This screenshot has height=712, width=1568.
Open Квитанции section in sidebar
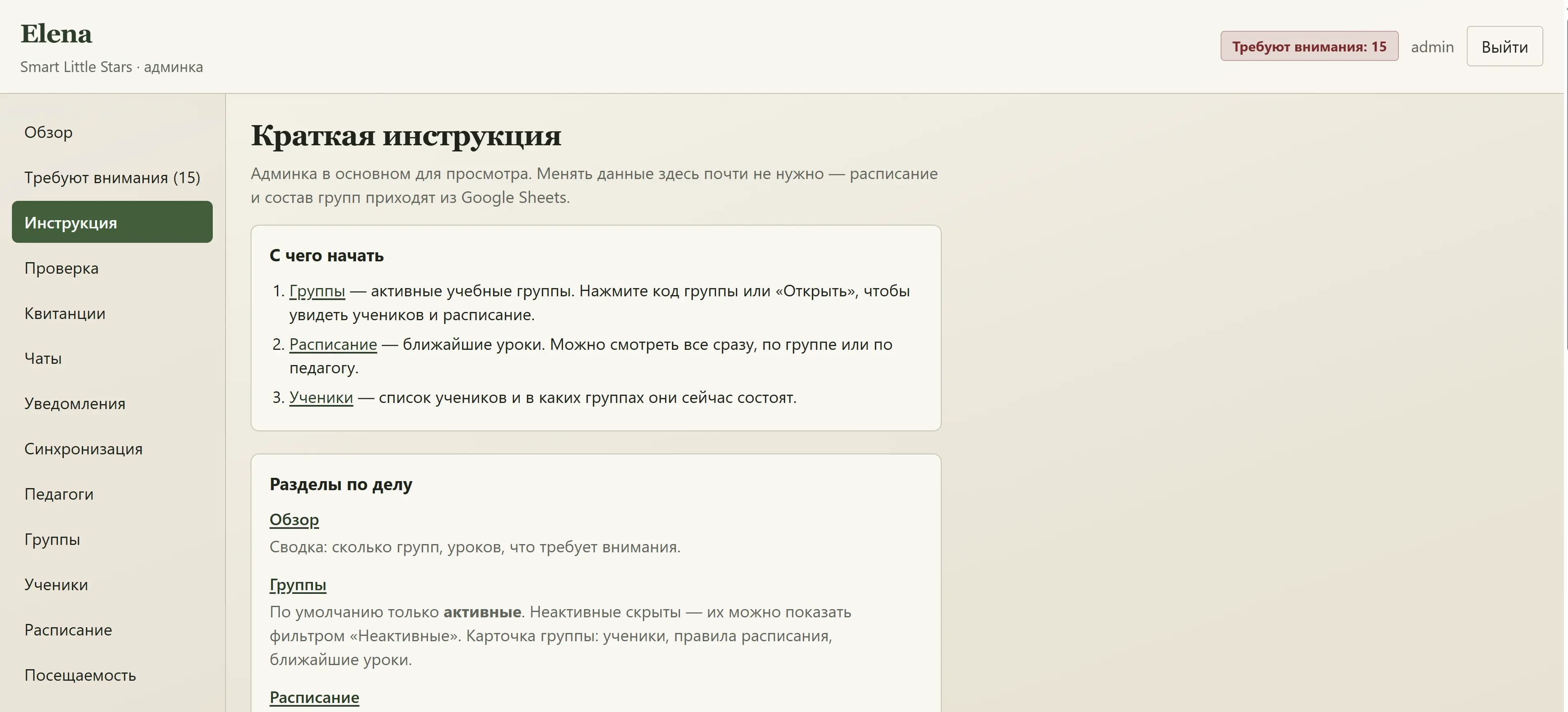tap(112, 313)
